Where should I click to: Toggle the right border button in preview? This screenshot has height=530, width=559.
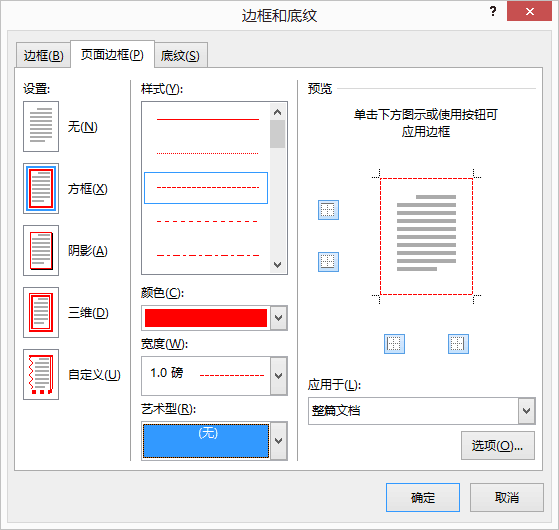(x=458, y=344)
